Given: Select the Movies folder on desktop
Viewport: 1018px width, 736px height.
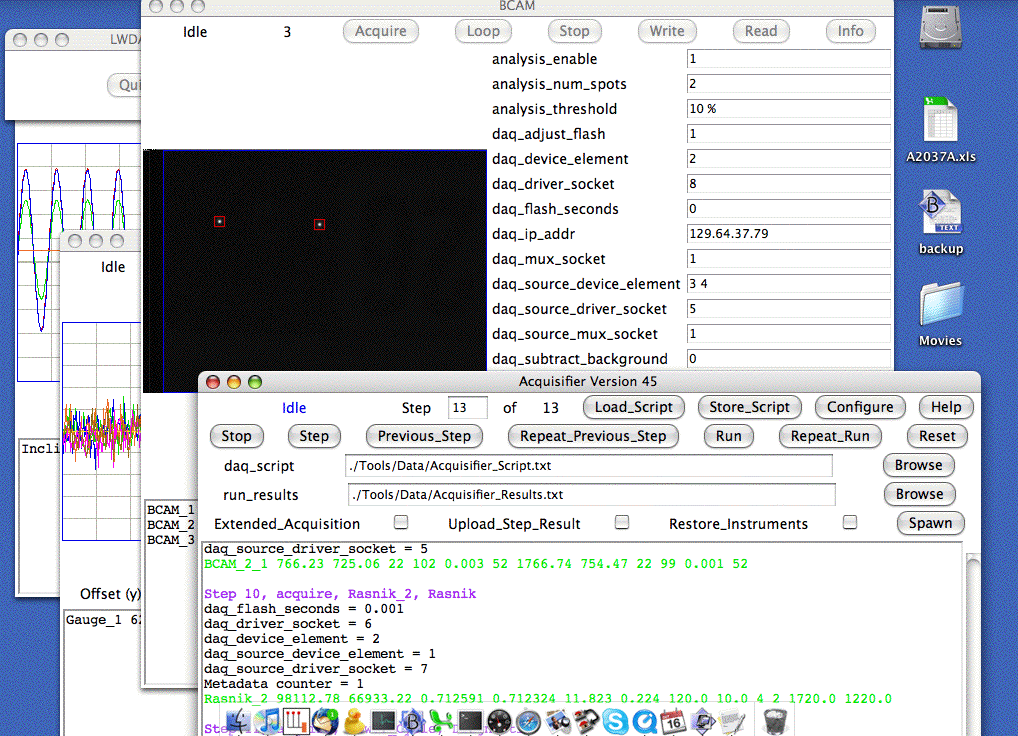Looking at the screenshot, I should pos(940,305).
